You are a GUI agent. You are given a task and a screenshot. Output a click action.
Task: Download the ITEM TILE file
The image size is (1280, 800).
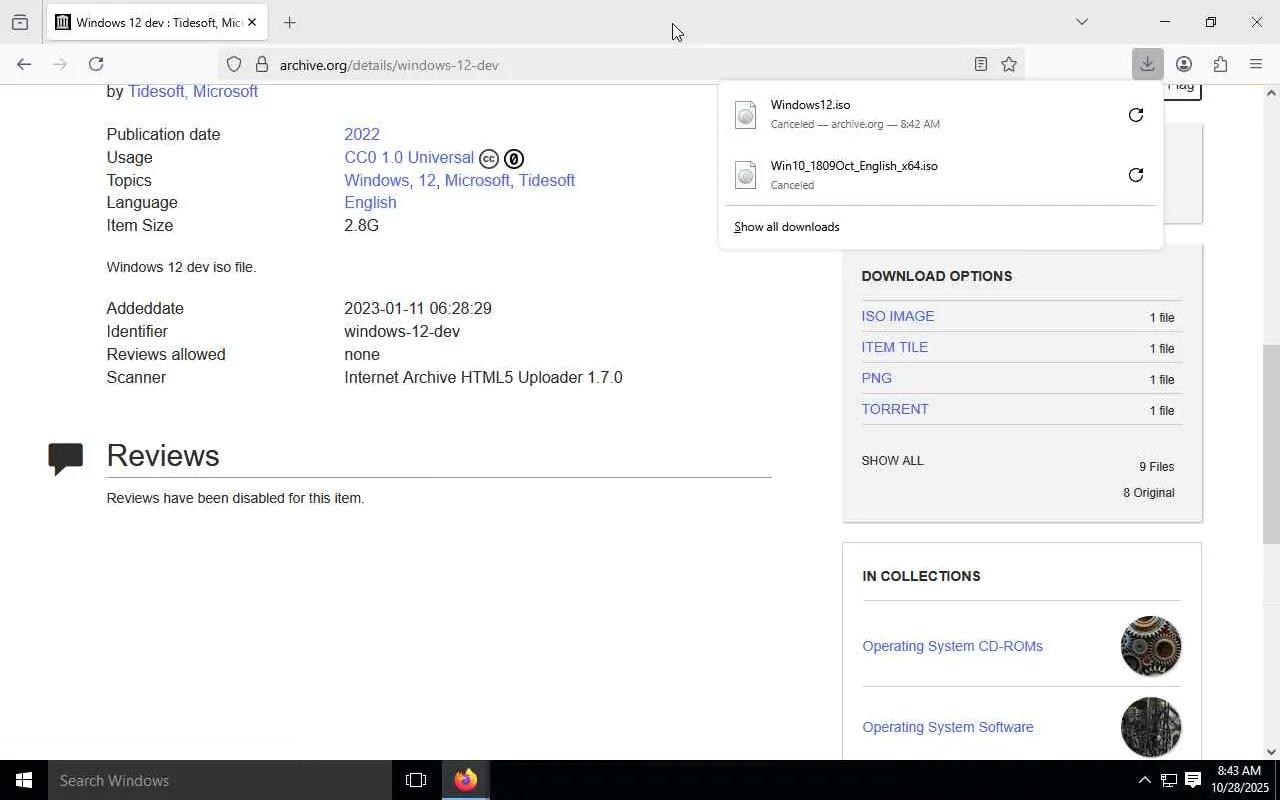click(x=895, y=347)
